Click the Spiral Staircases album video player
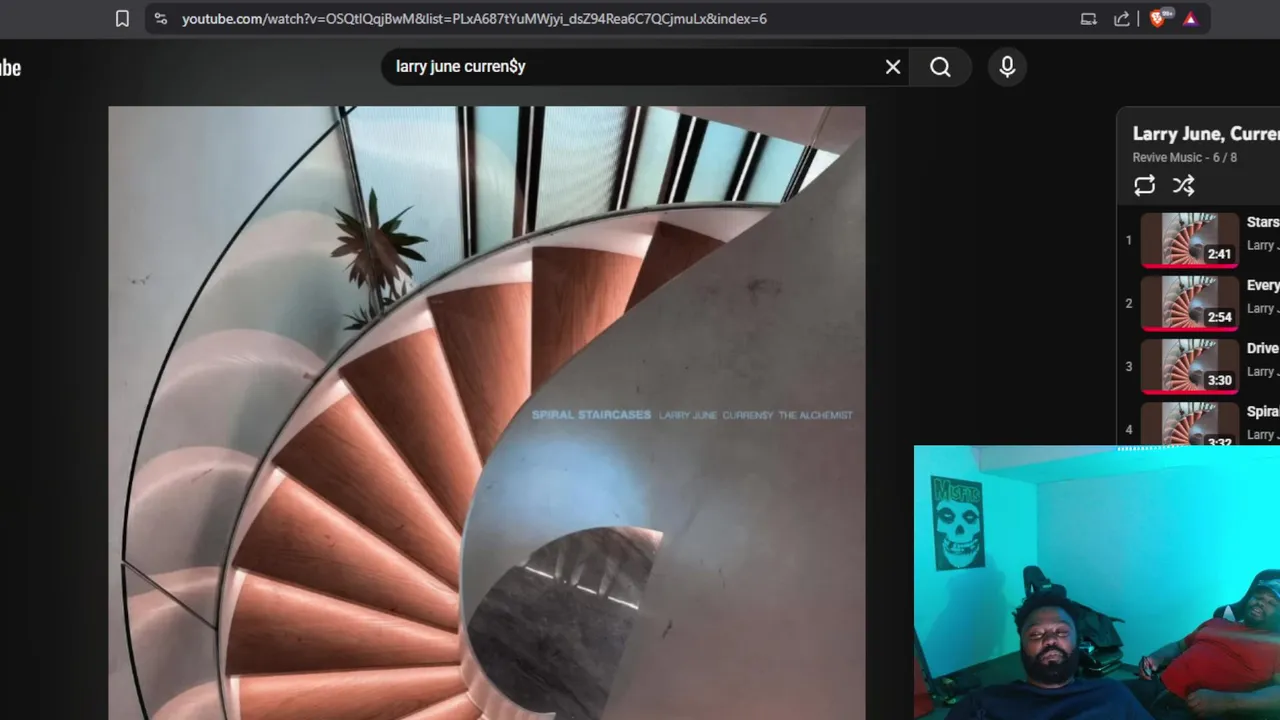Viewport: 1280px width, 720px height. [x=487, y=413]
